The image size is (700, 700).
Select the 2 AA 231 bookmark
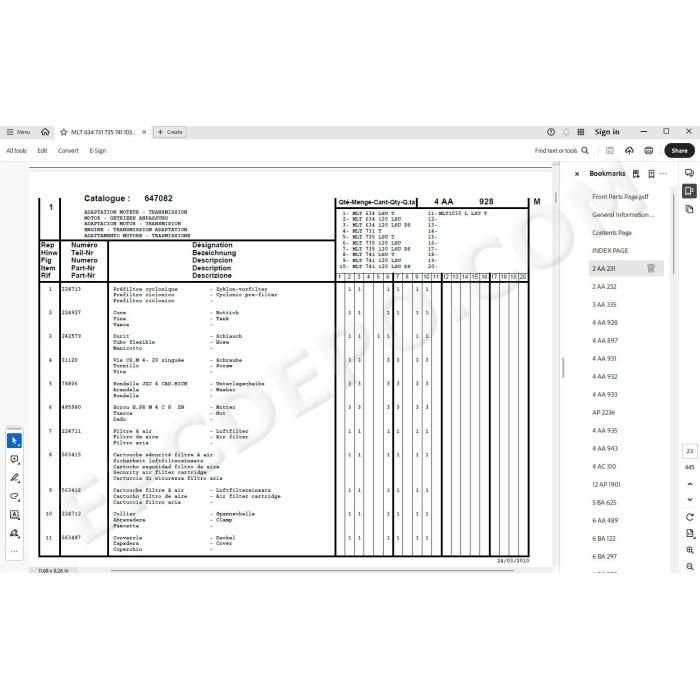tap(604, 268)
